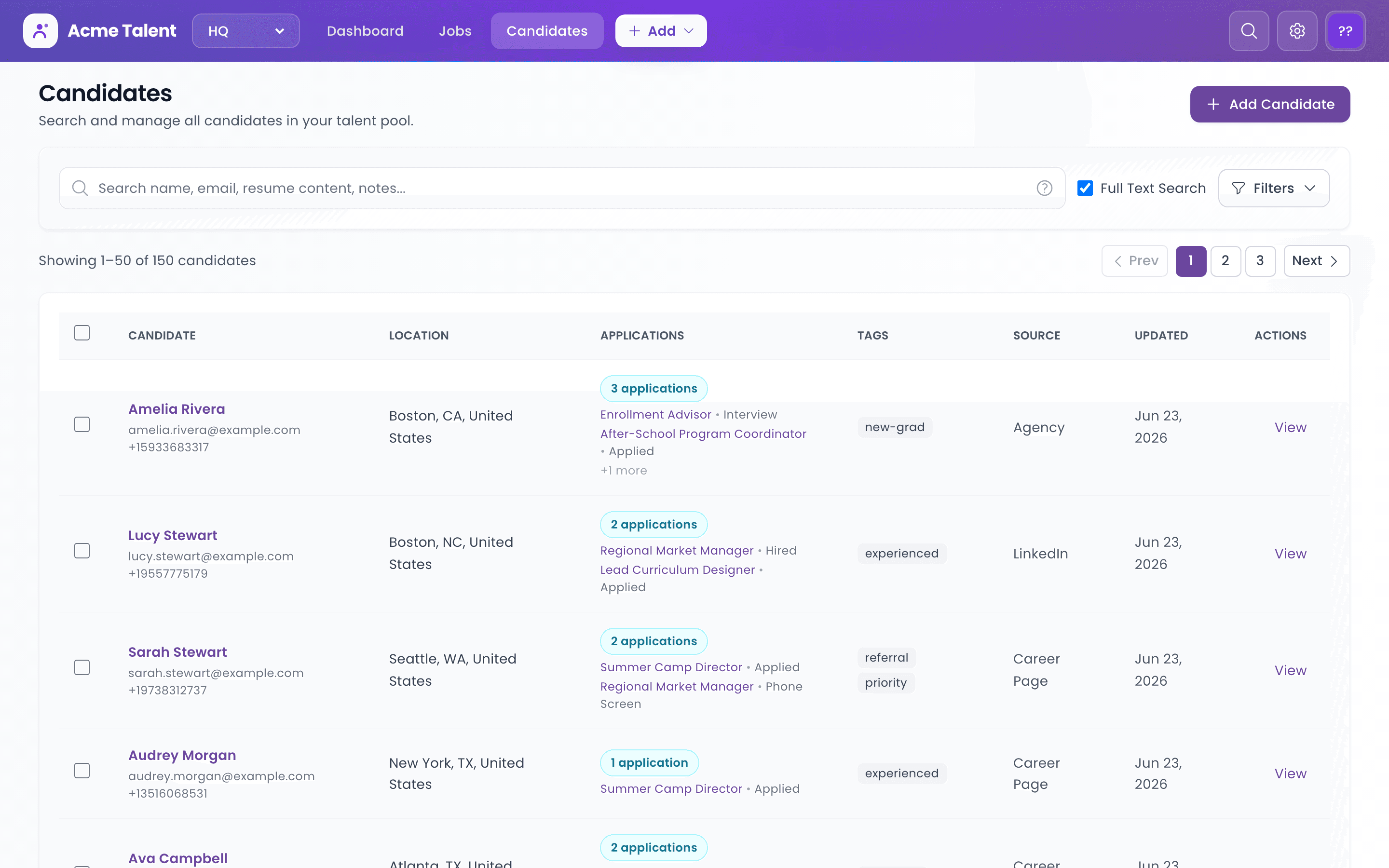1389x868 pixels.
Task: Click the email amelia.rivera@example.com
Action: pos(214,430)
